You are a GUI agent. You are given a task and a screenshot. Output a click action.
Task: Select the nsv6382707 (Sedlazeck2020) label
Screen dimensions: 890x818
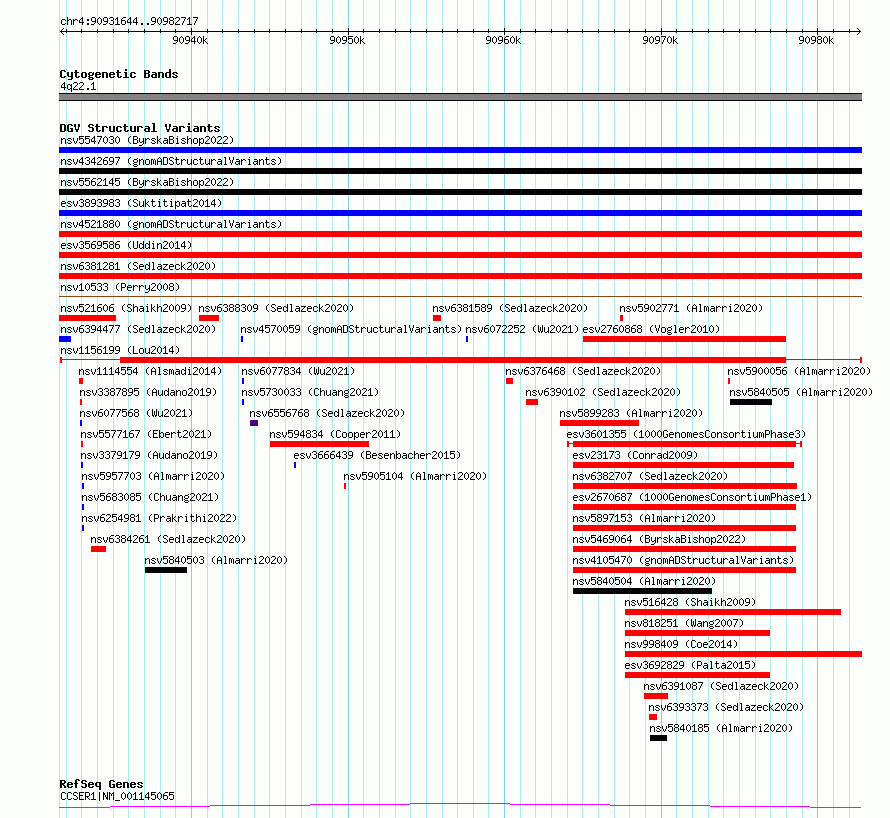pyautogui.click(x=650, y=476)
